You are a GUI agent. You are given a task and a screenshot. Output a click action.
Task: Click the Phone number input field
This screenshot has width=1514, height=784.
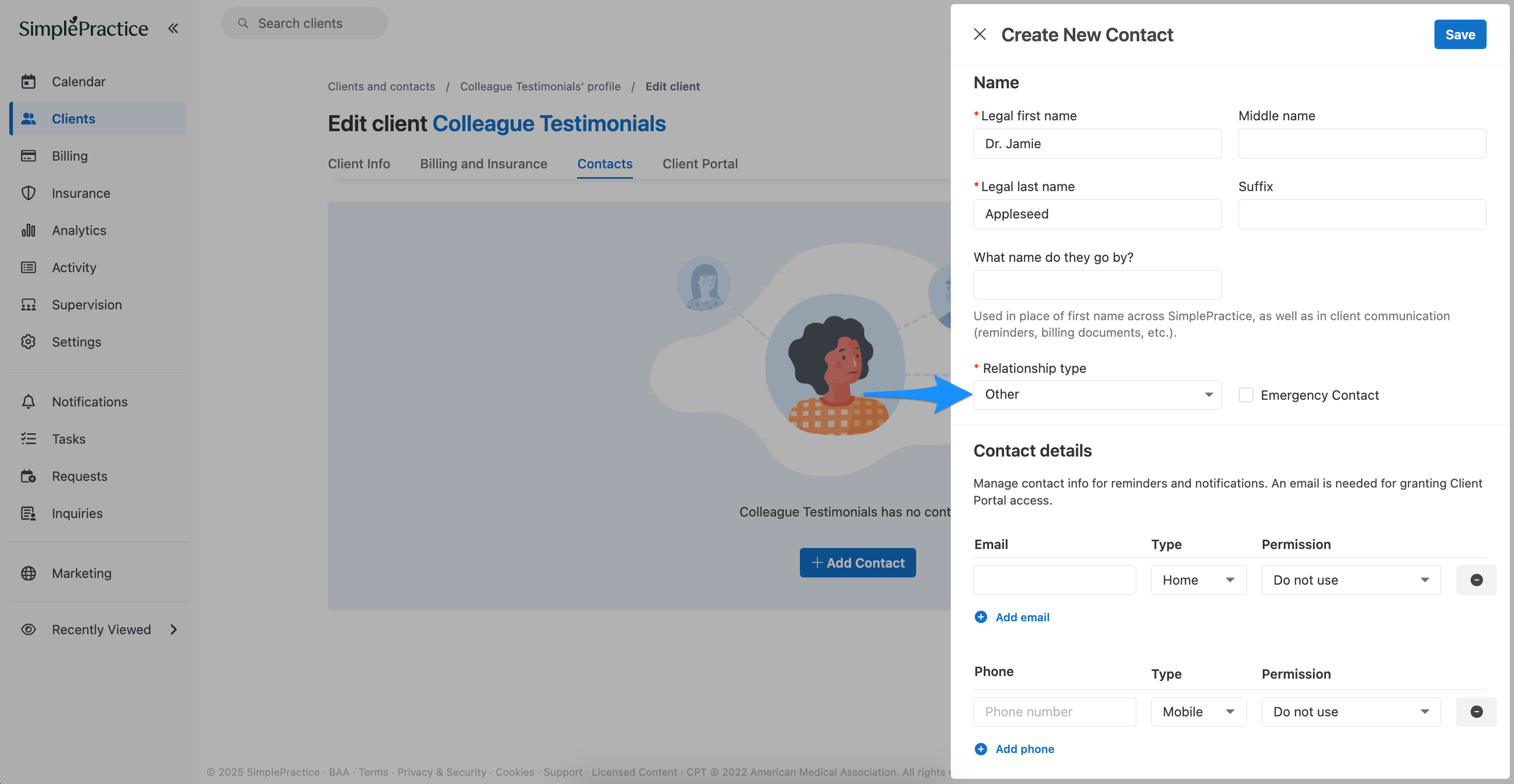(x=1055, y=712)
